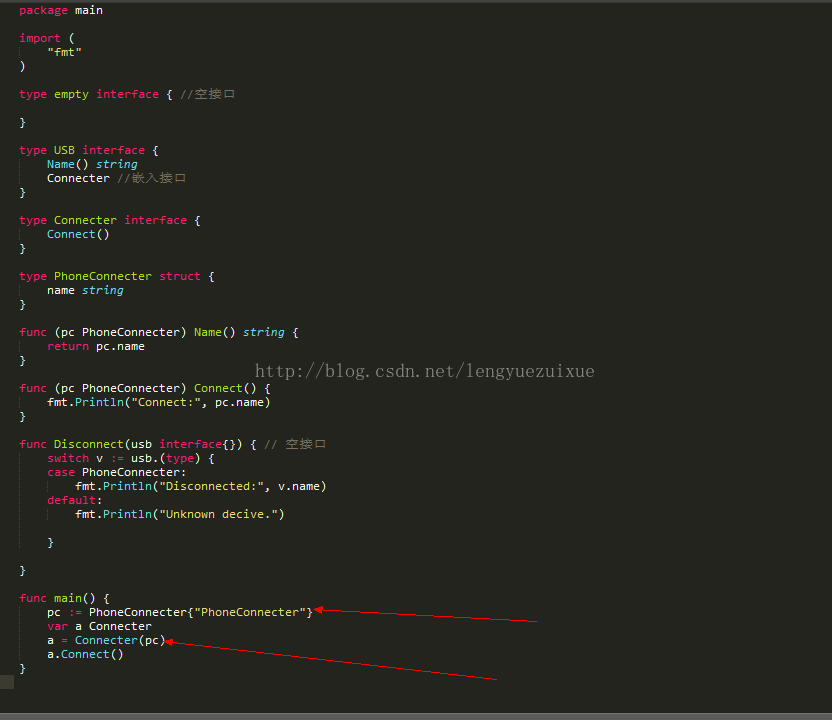
Task: Click the "type Connecter interface {" line
Action: 110,220
